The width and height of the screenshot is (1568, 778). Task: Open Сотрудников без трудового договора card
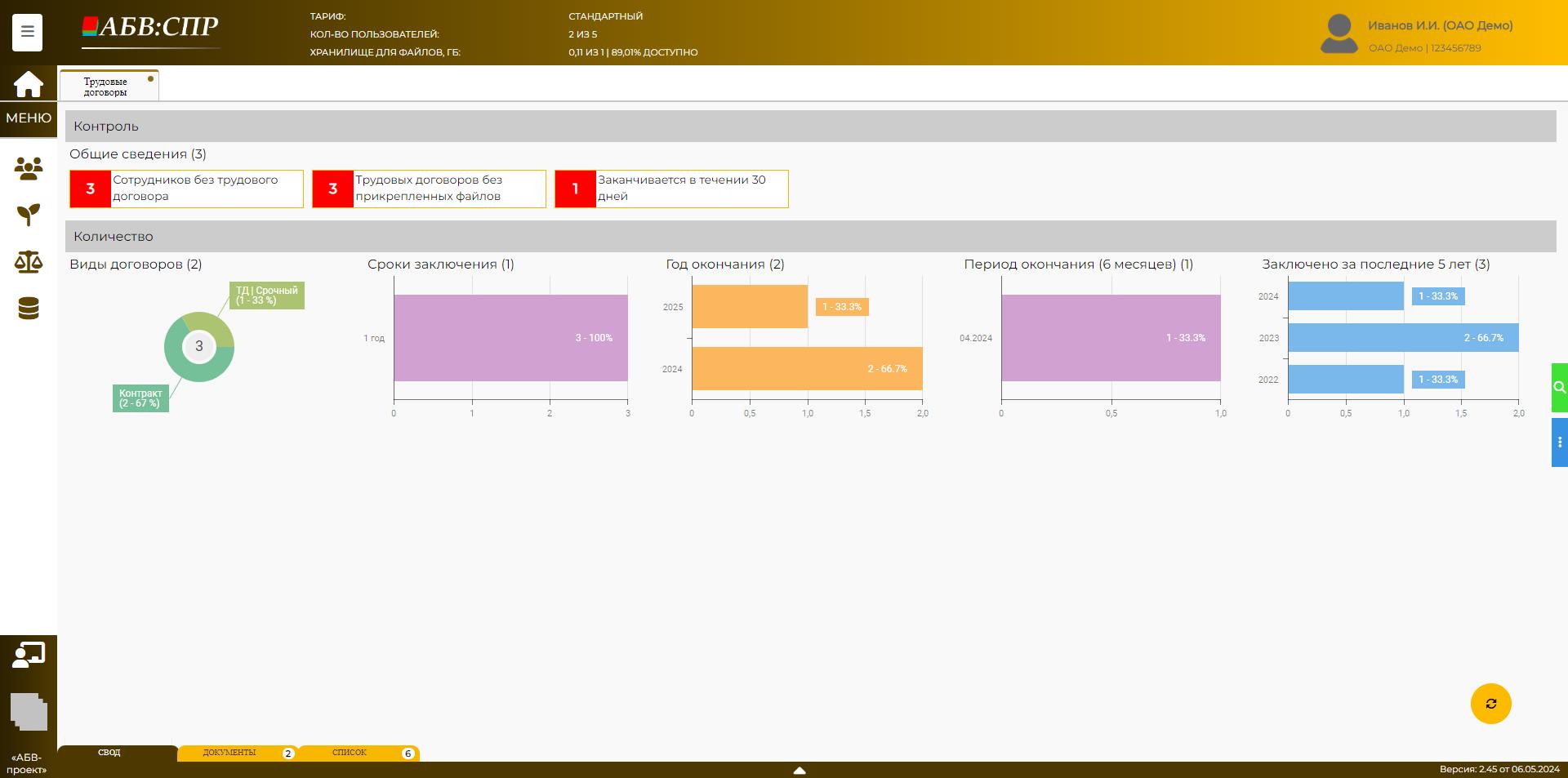(x=186, y=189)
